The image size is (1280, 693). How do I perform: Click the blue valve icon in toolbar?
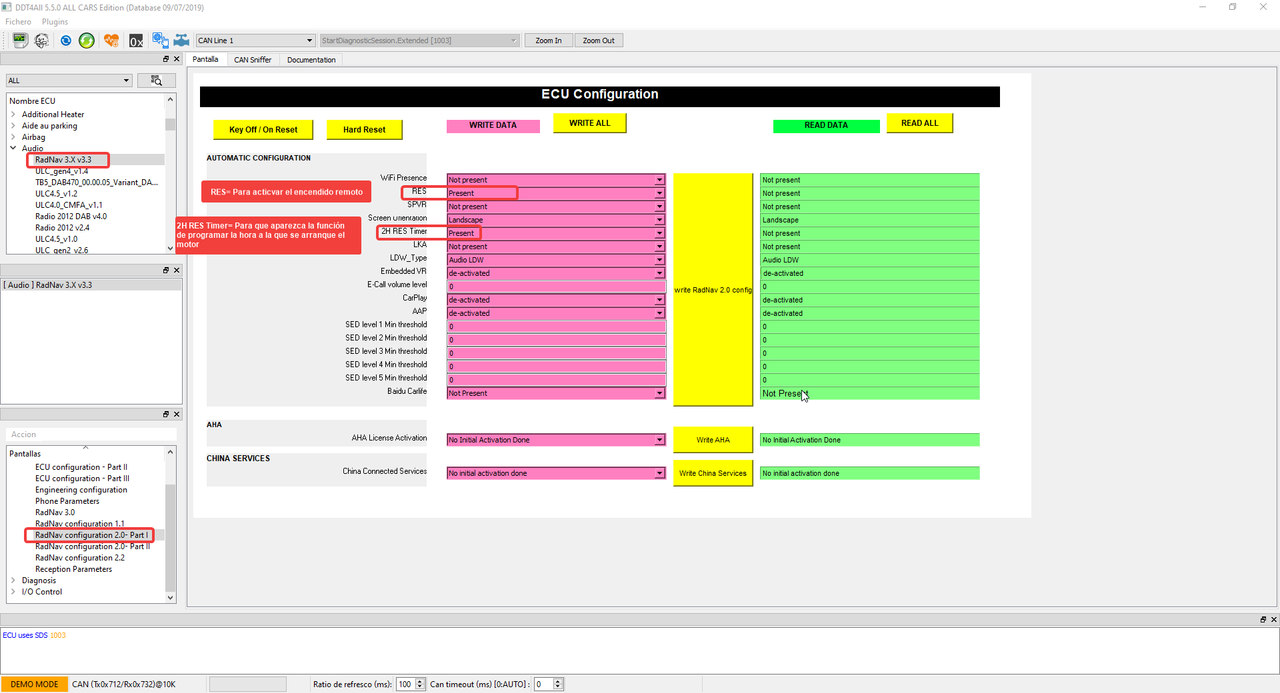coord(181,41)
